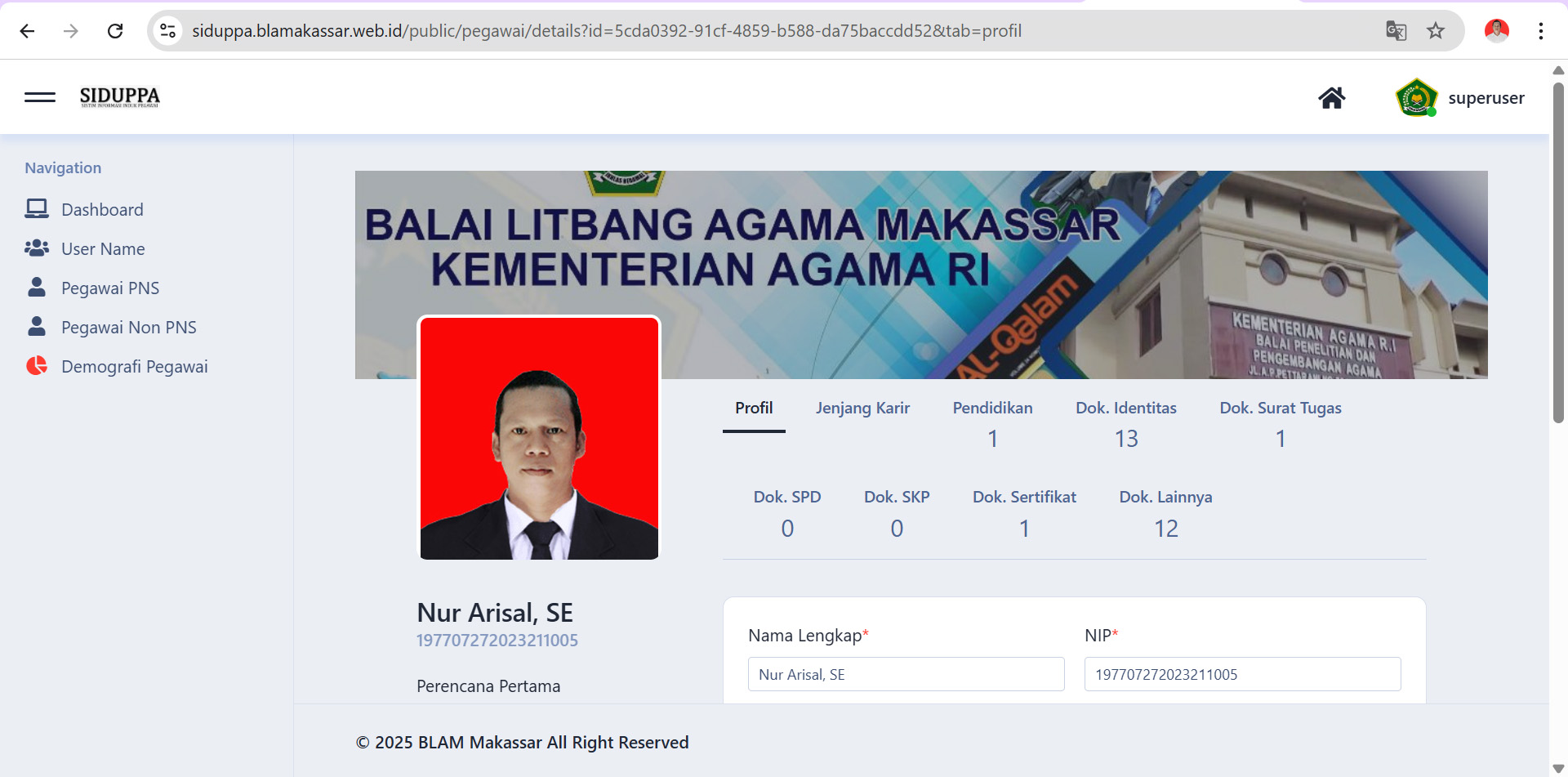Open Chrome three-dot menu
1568x777 pixels.
(1540, 31)
